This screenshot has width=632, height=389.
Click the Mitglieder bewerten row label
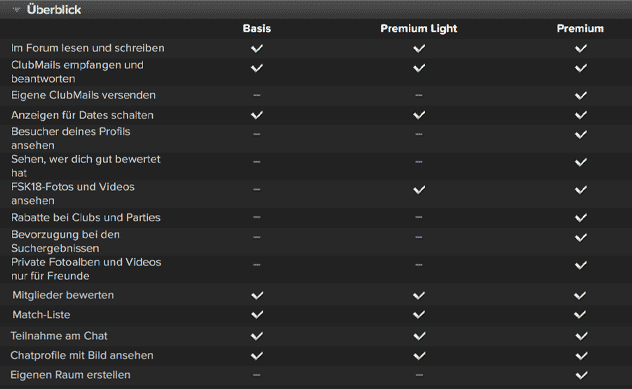63,295
